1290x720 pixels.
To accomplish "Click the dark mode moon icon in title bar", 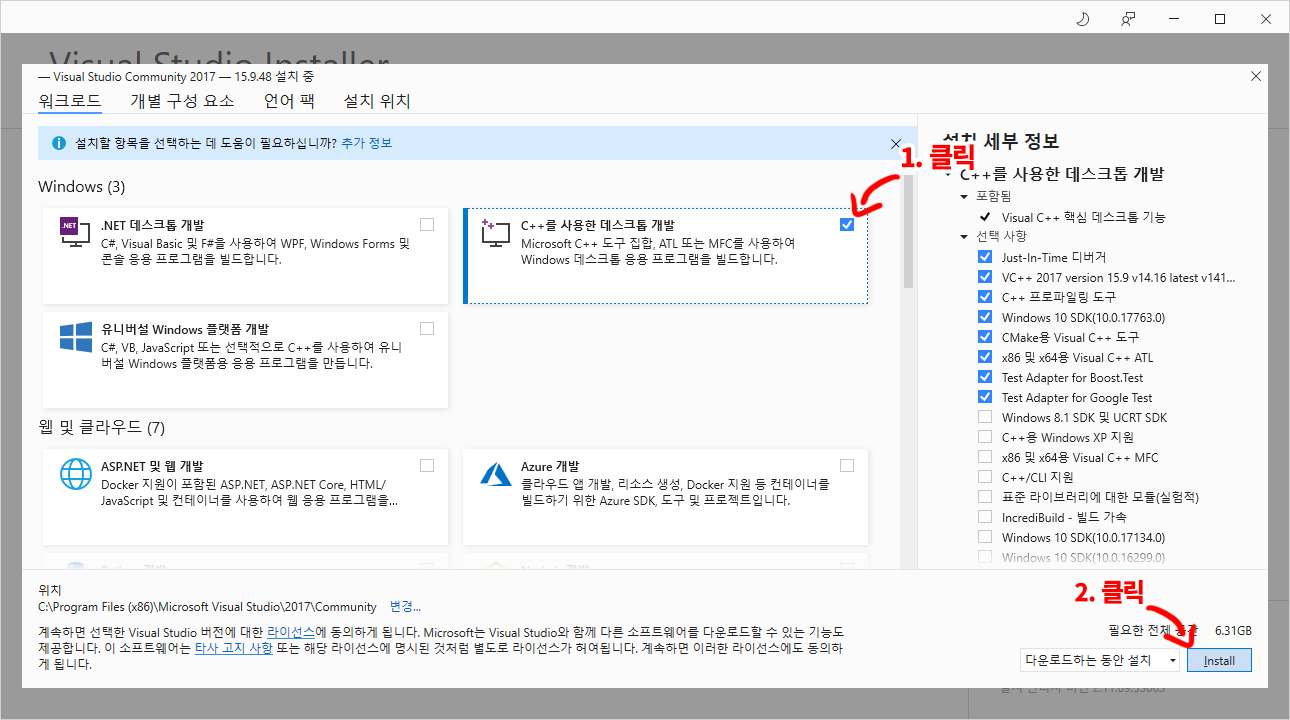I will 1082,19.
